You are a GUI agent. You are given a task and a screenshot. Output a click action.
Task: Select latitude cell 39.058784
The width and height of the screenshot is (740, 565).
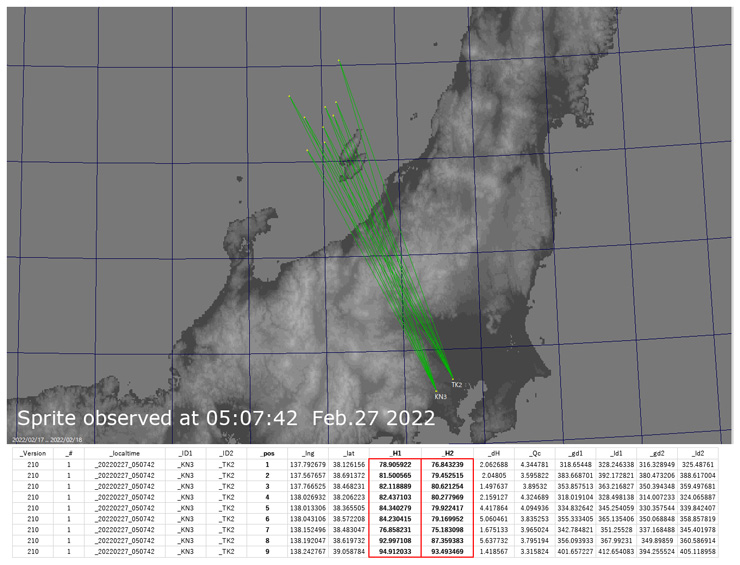click(x=349, y=552)
